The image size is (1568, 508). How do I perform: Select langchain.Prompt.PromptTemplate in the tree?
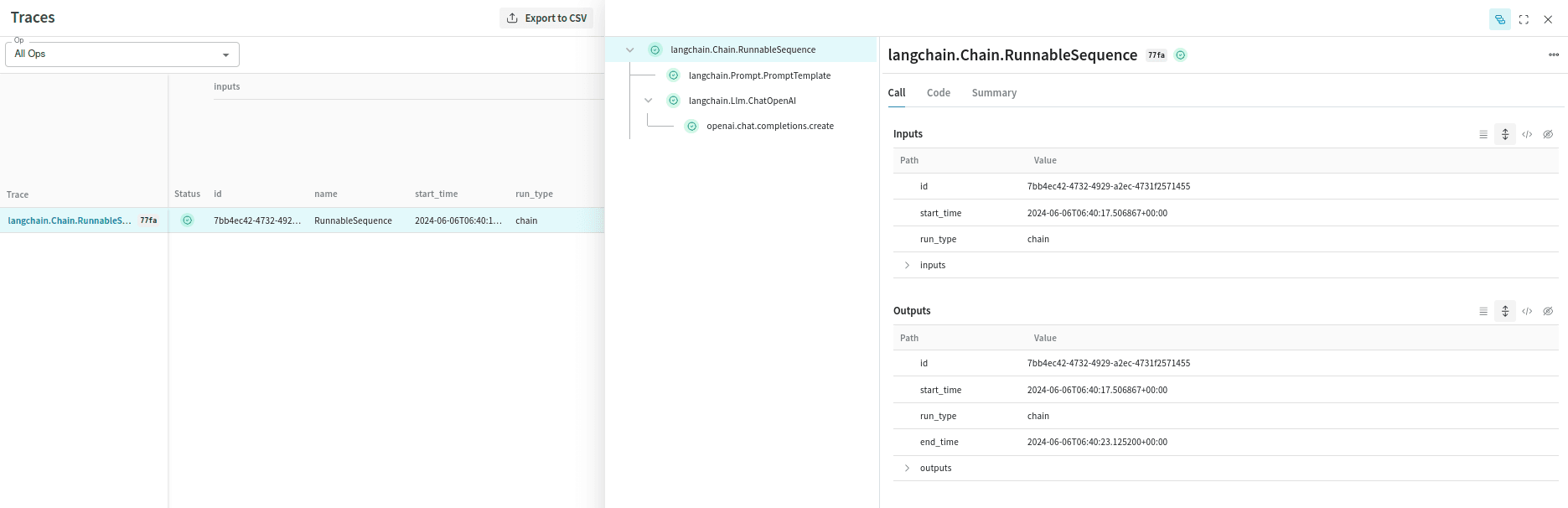759,75
